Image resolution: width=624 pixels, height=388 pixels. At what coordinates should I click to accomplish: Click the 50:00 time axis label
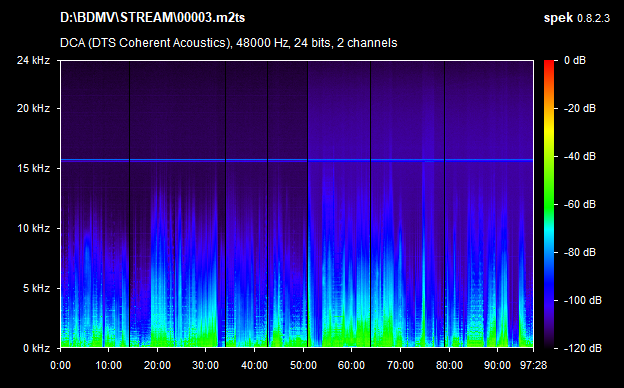click(303, 365)
